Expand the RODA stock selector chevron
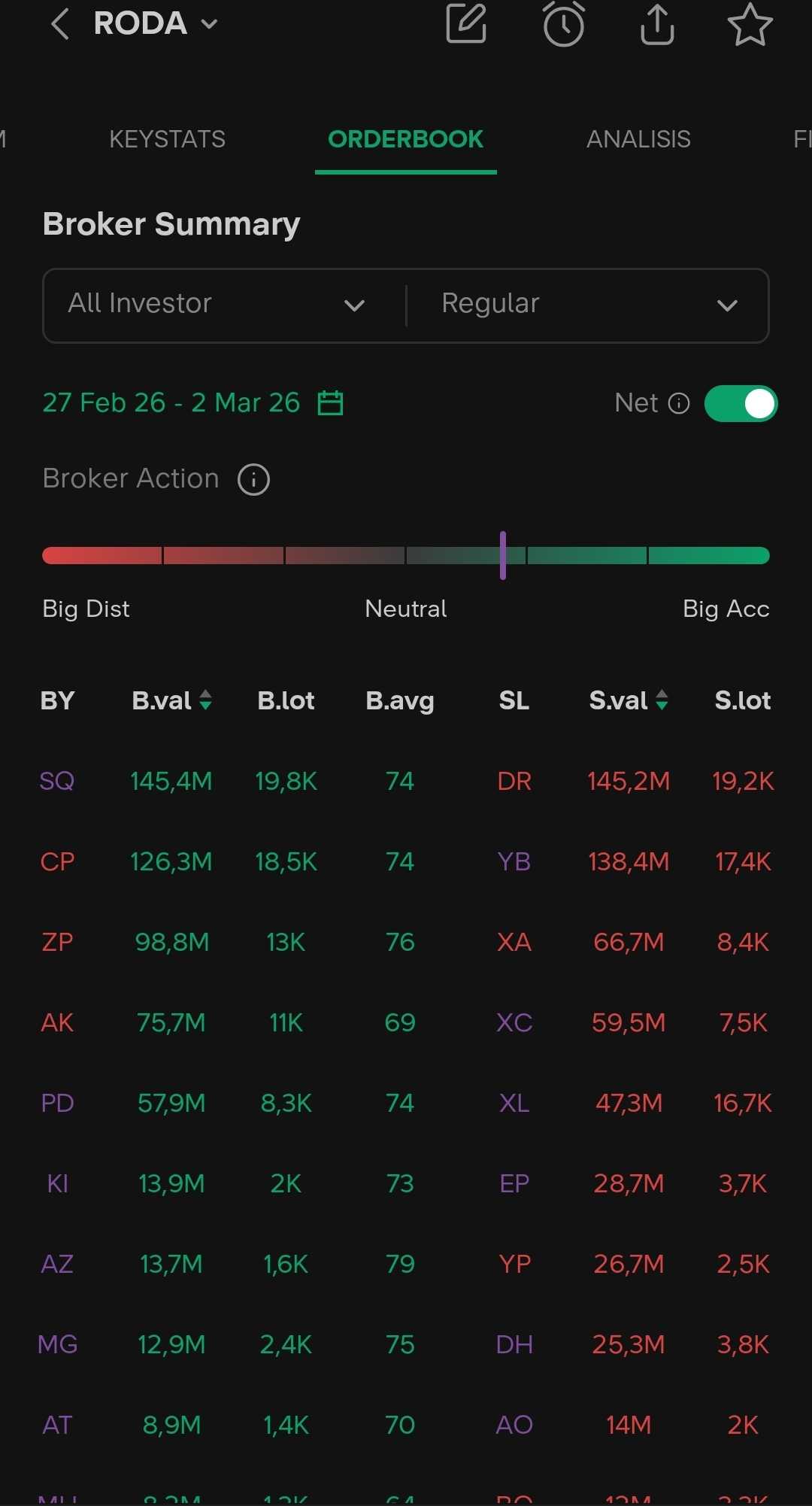 coord(210,25)
